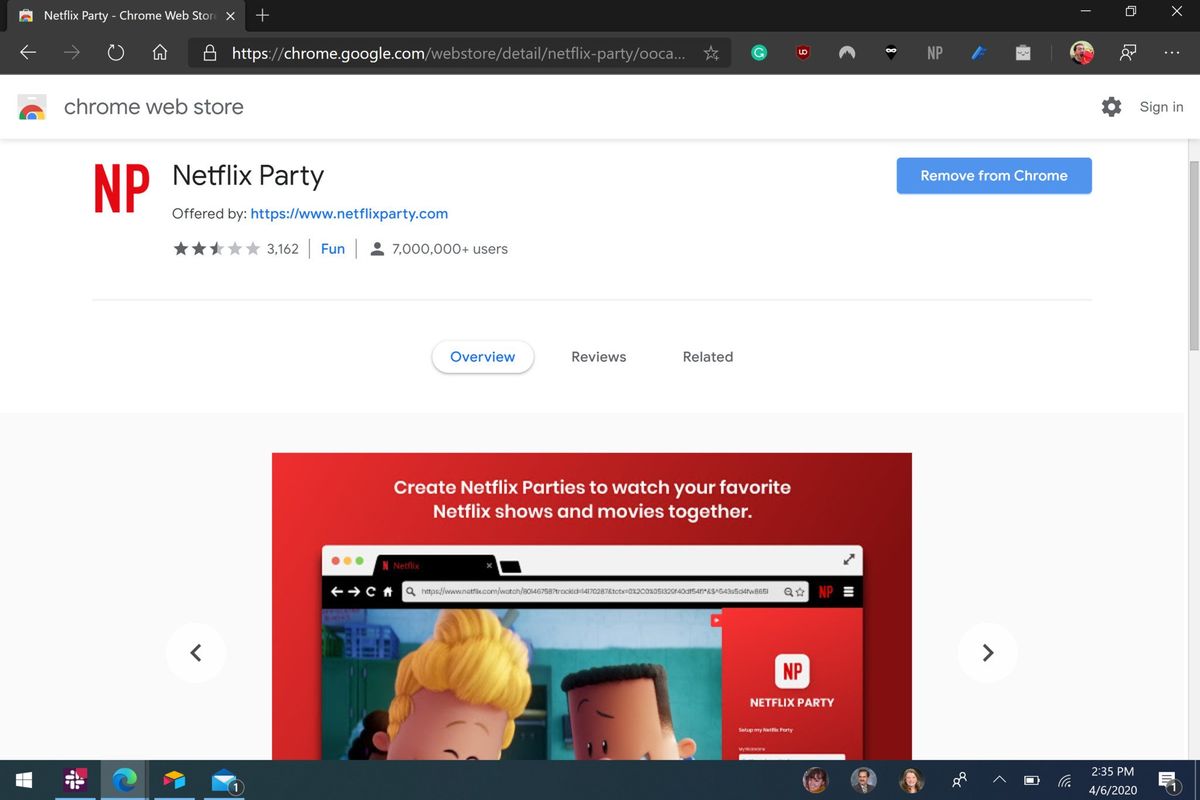Advance carousel with the right arrow
The width and height of the screenshot is (1200, 800).
(988, 652)
